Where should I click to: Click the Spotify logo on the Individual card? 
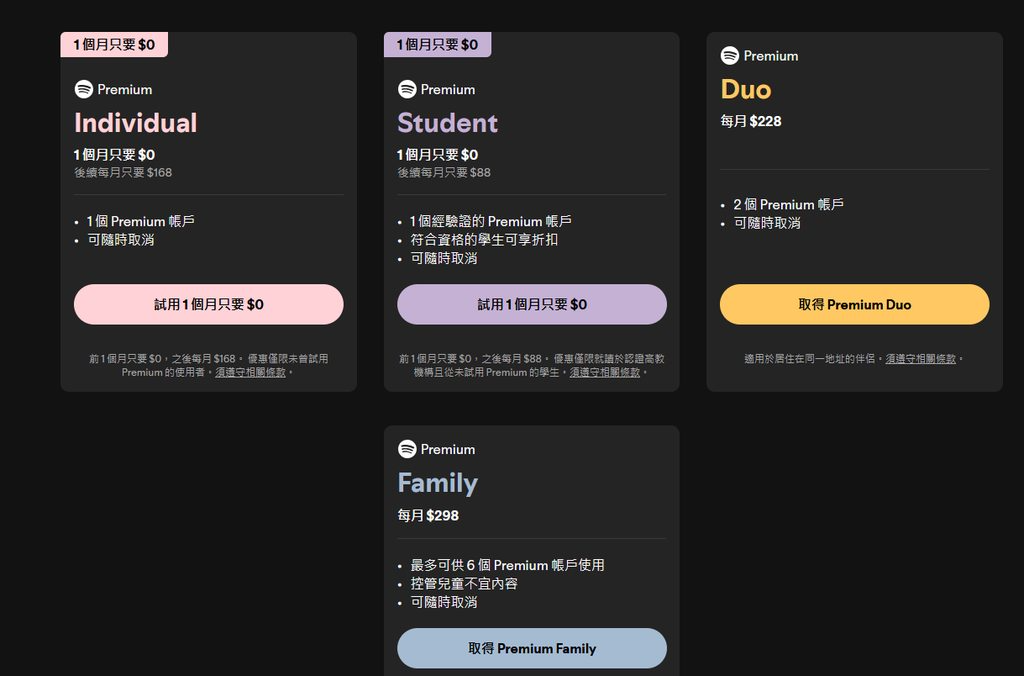coord(84,89)
